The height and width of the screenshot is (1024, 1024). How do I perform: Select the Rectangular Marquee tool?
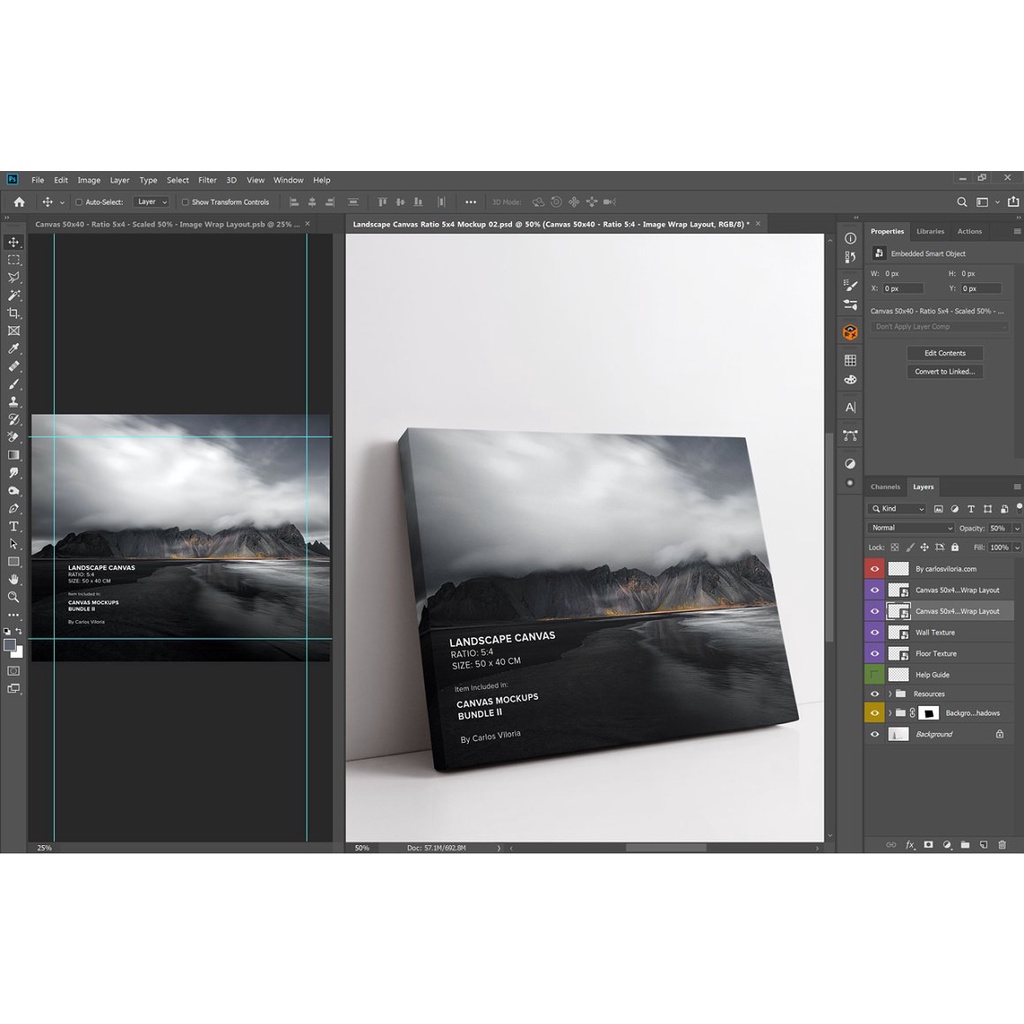pyautogui.click(x=14, y=260)
